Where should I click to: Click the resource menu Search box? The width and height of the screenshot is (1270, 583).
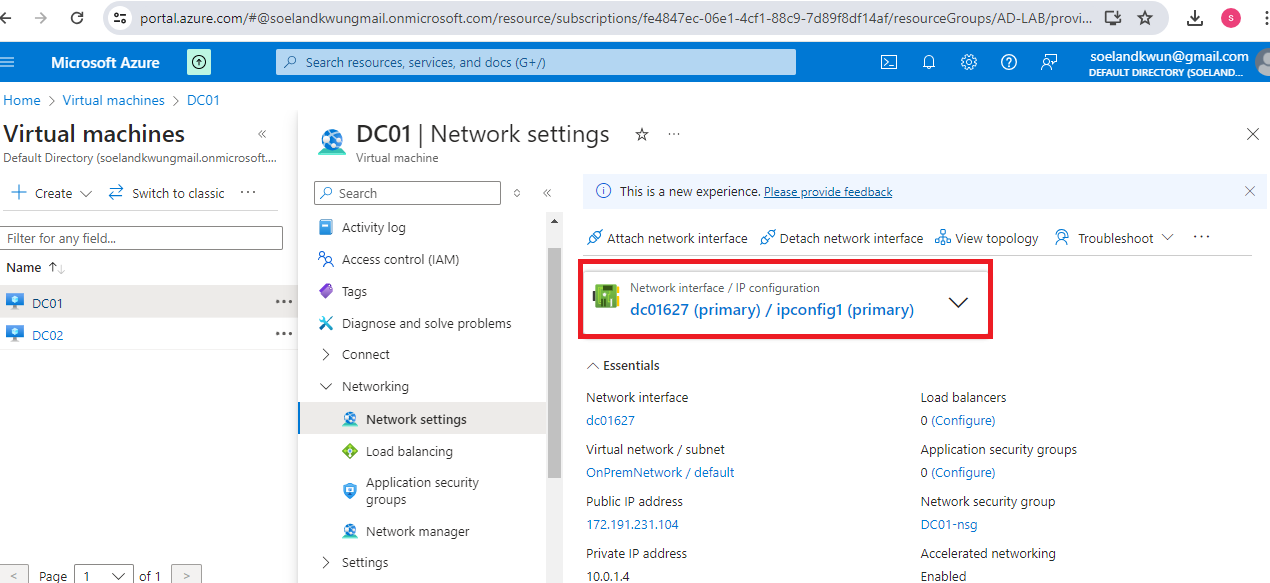407,193
